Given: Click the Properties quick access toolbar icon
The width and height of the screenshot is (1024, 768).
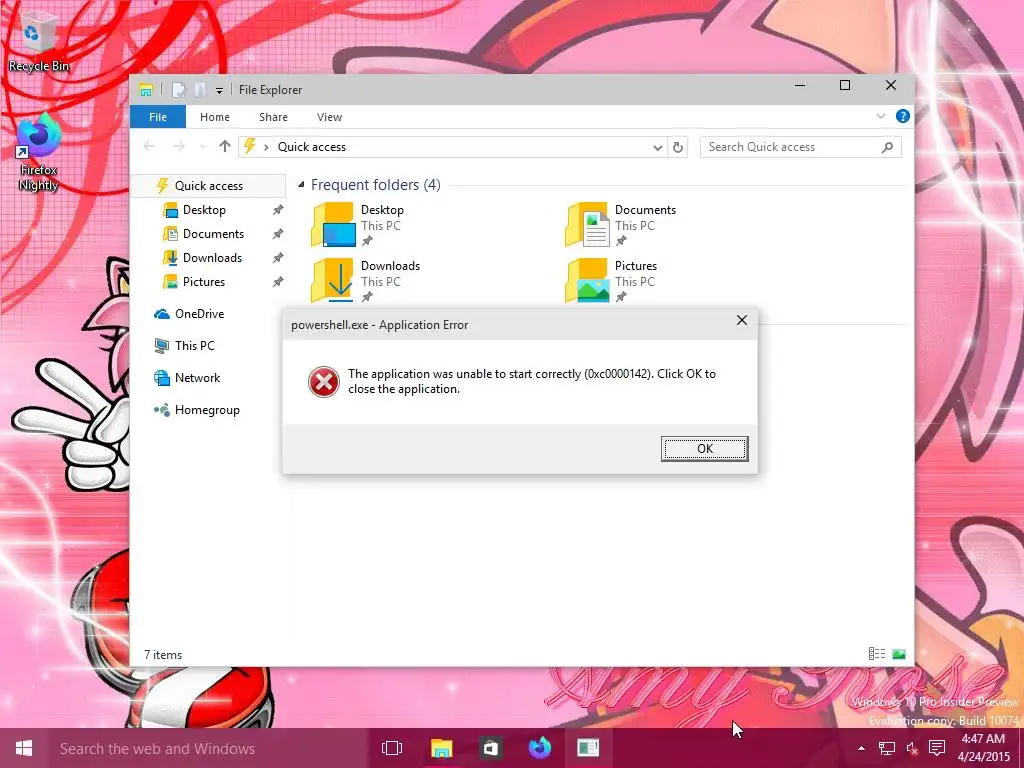Looking at the screenshot, I should coord(178,89).
